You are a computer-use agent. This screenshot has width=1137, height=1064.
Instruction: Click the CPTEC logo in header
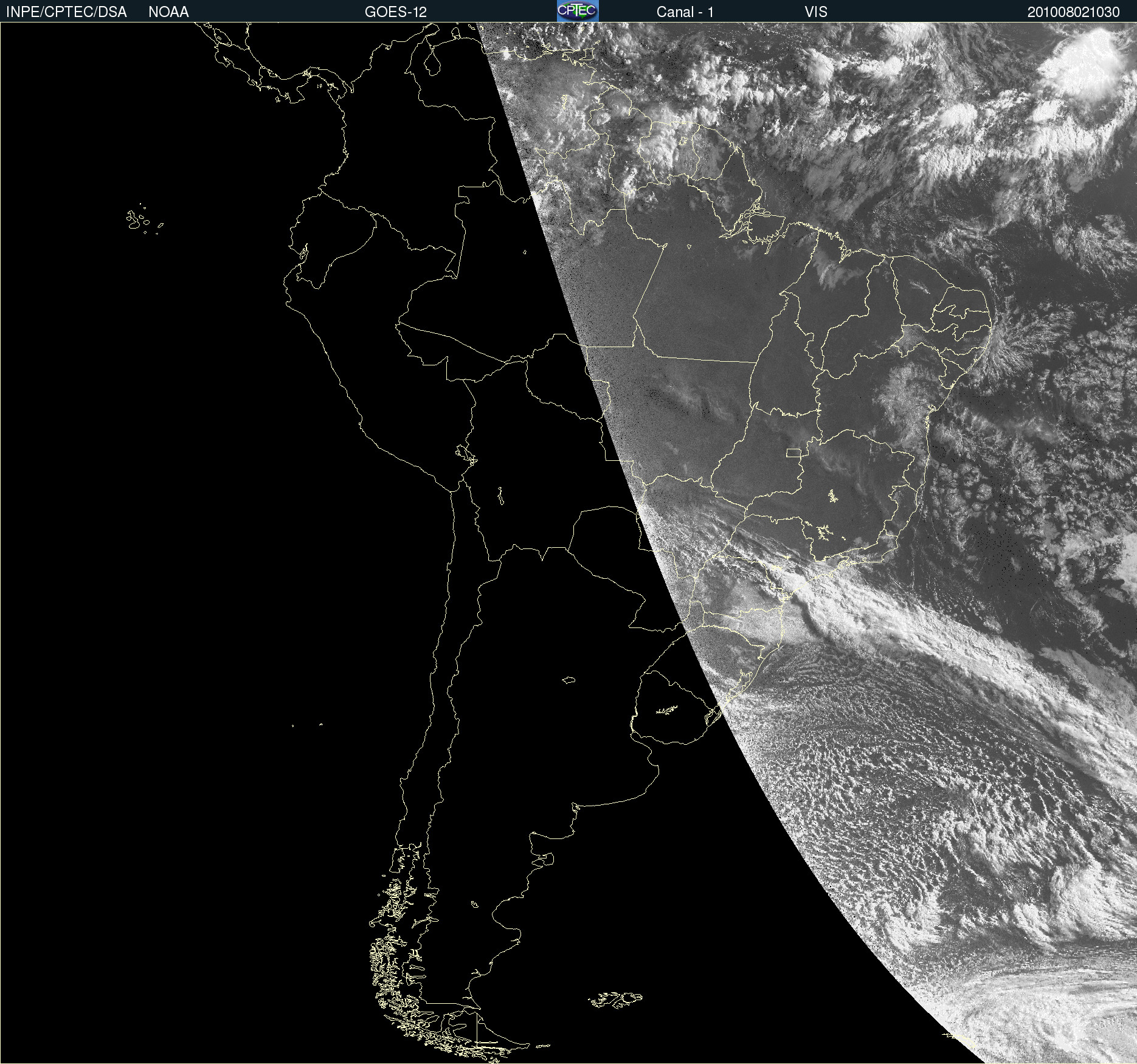click(x=578, y=11)
